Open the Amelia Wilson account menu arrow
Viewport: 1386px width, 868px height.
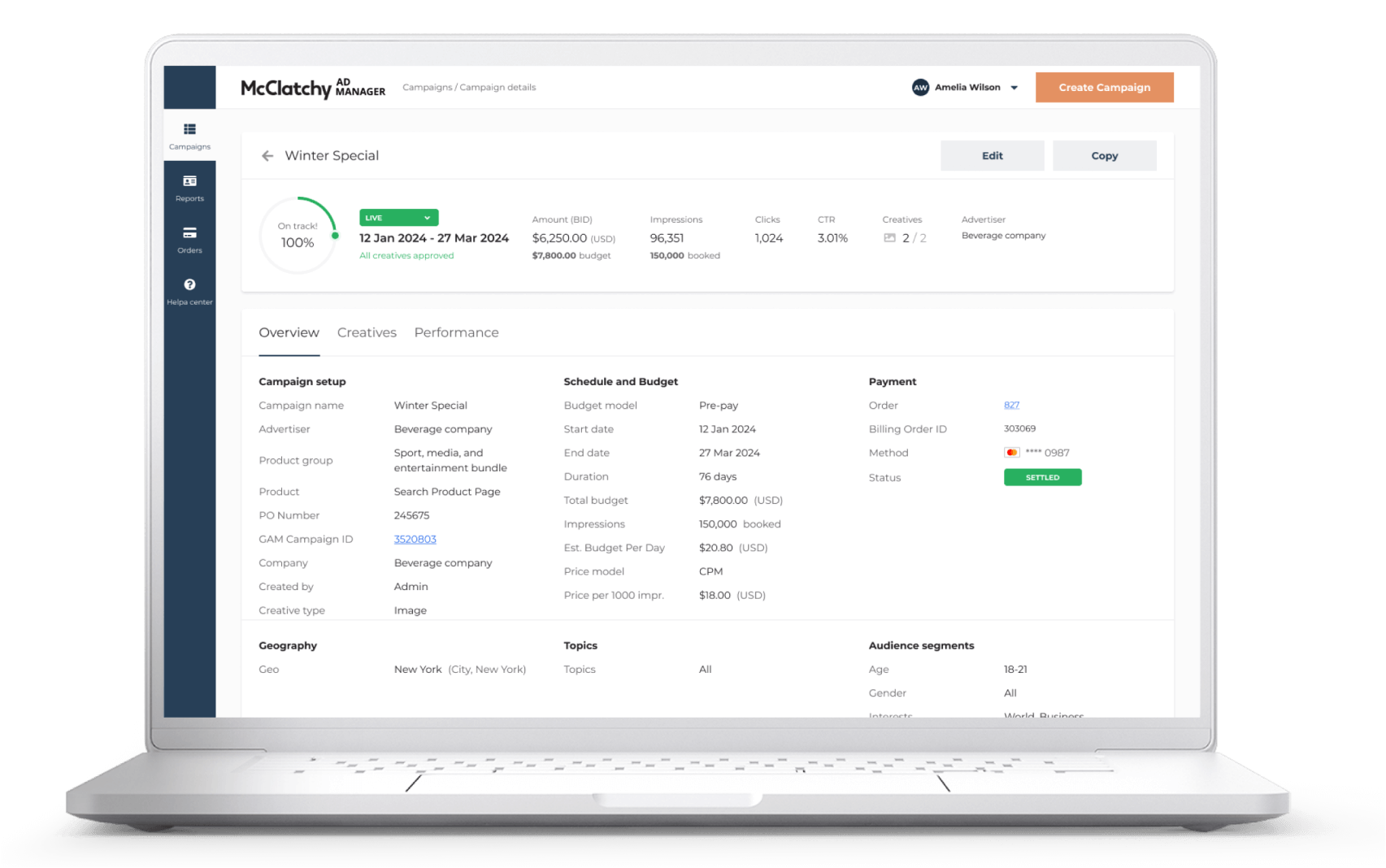[1014, 88]
